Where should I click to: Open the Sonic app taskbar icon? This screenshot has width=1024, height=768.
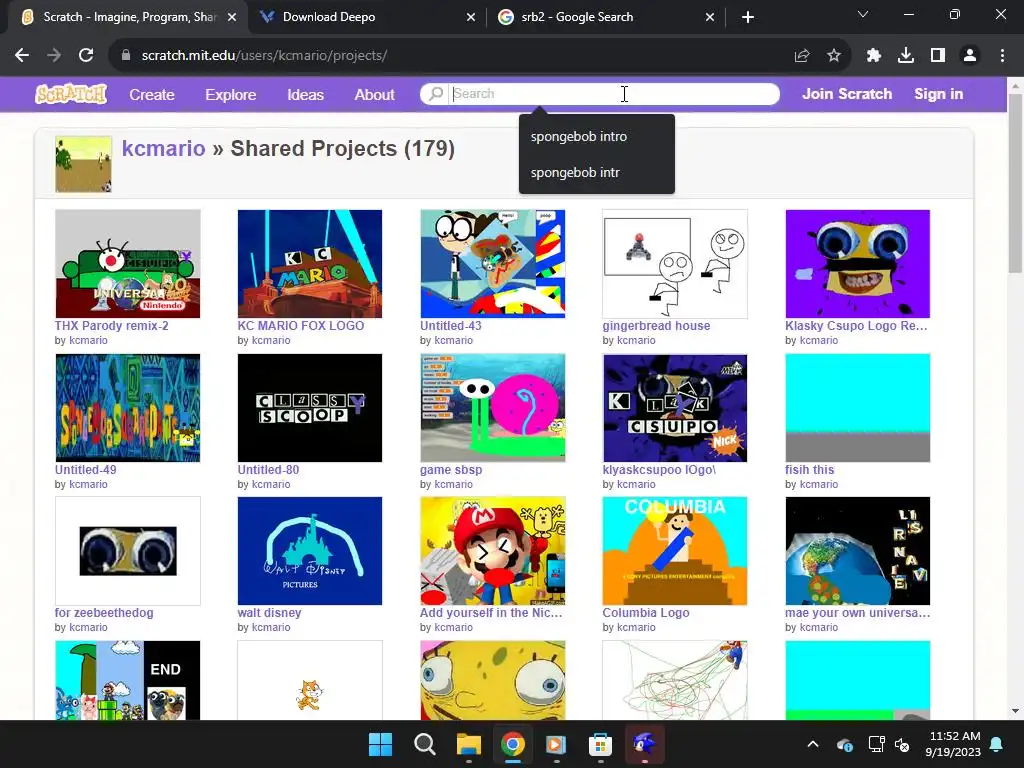pyautogui.click(x=645, y=744)
